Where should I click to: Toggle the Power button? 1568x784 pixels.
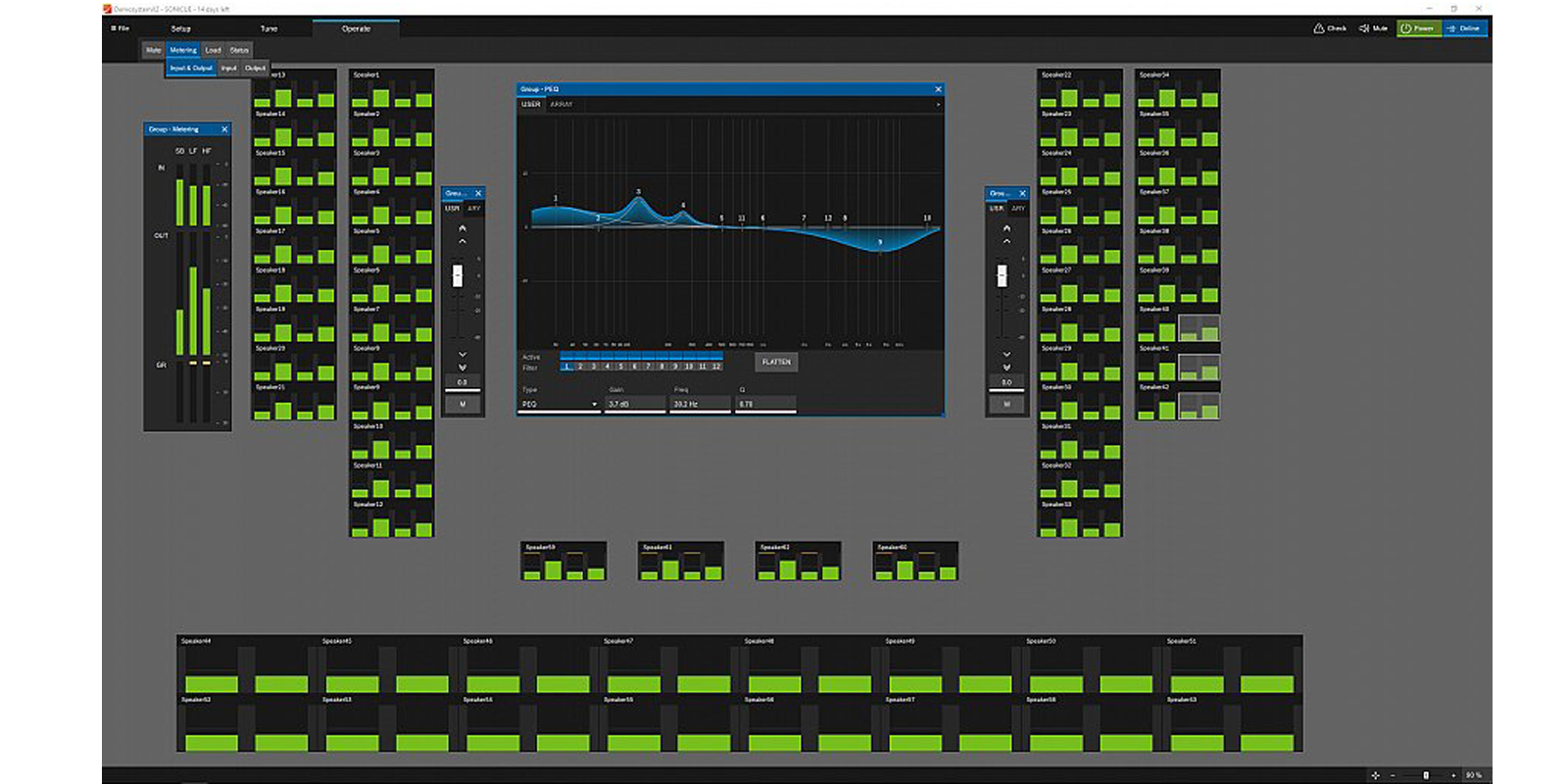click(1418, 28)
